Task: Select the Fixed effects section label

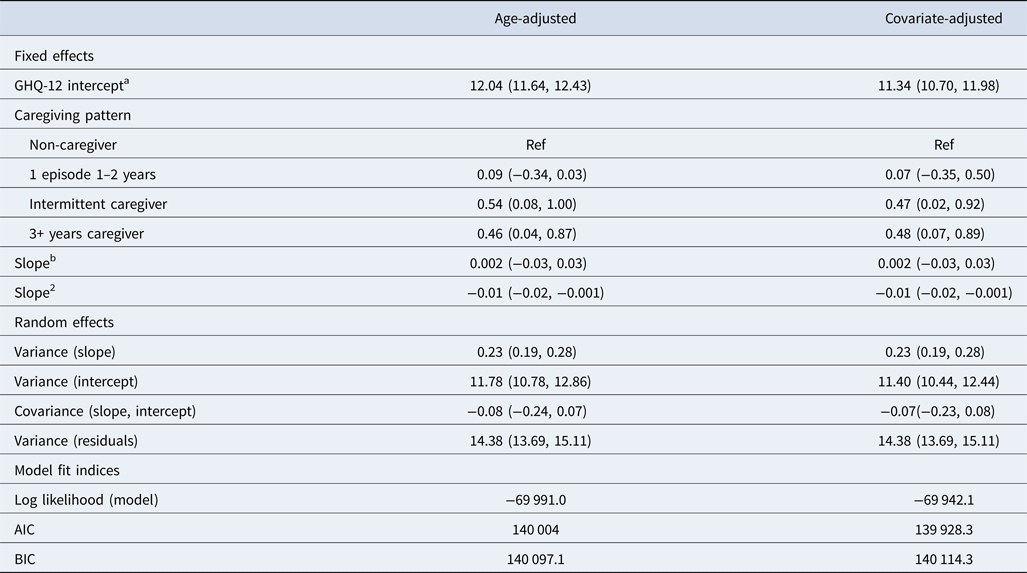Action: pyautogui.click(x=54, y=56)
